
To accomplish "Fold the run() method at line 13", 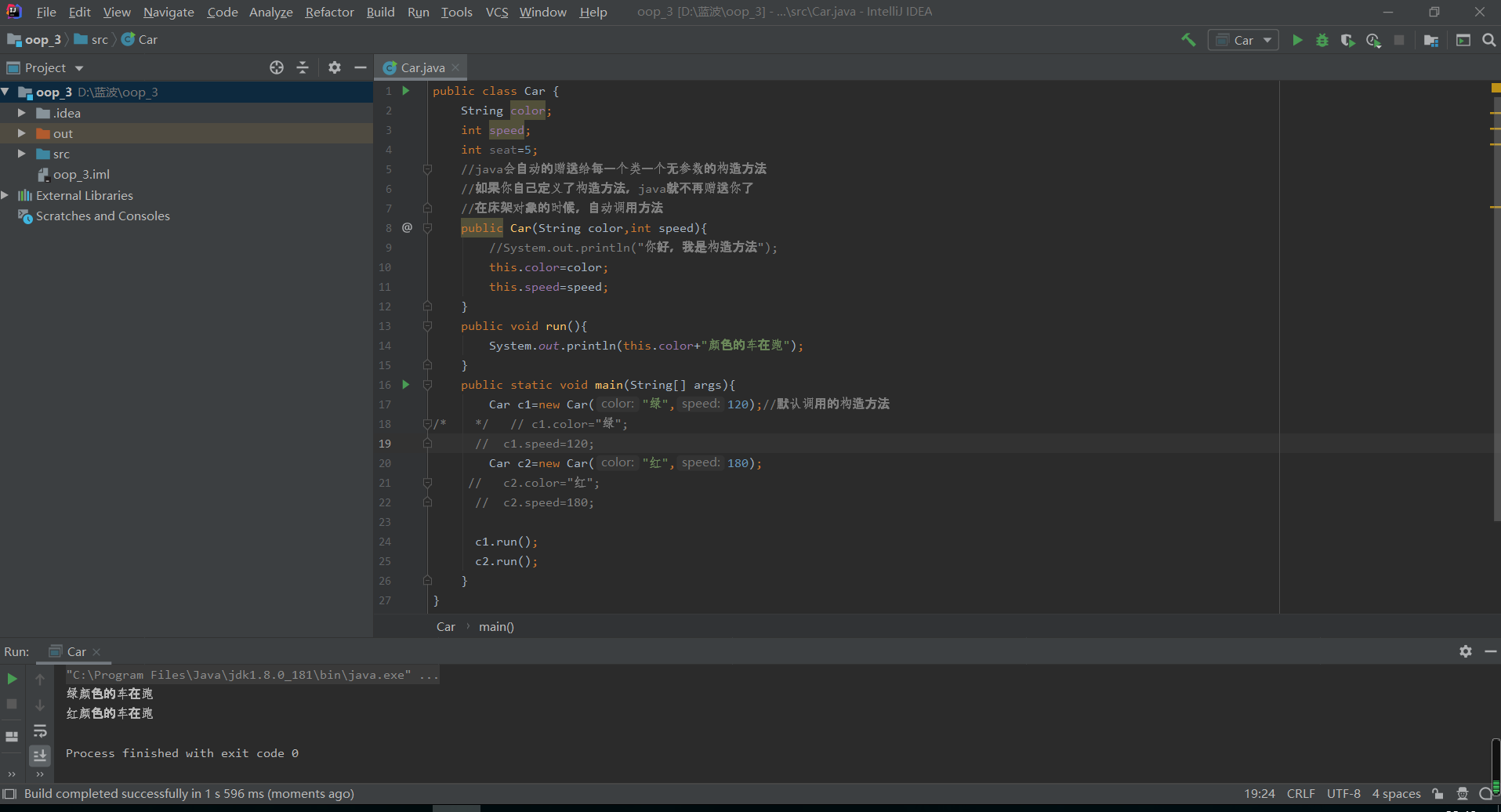I will [427, 326].
